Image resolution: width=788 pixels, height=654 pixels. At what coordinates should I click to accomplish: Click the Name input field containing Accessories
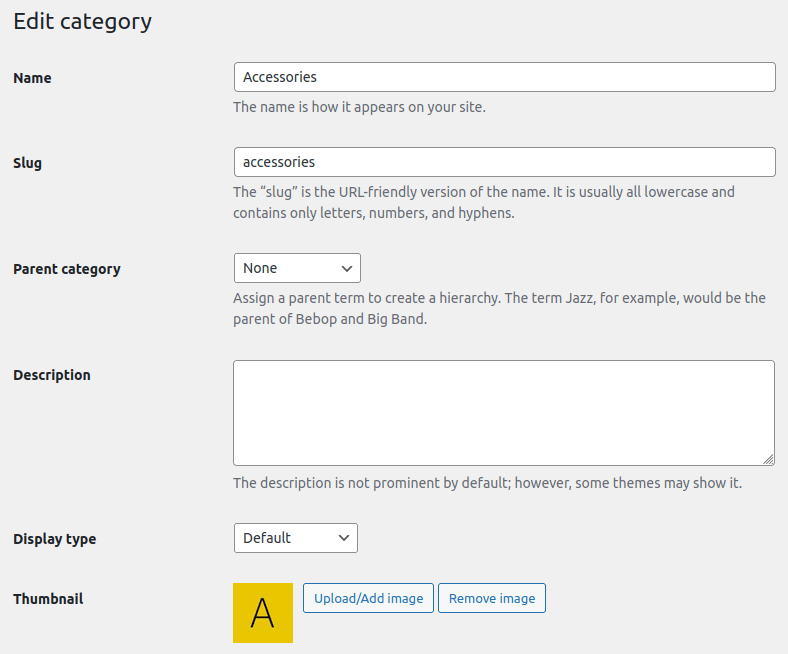pyautogui.click(x=505, y=77)
